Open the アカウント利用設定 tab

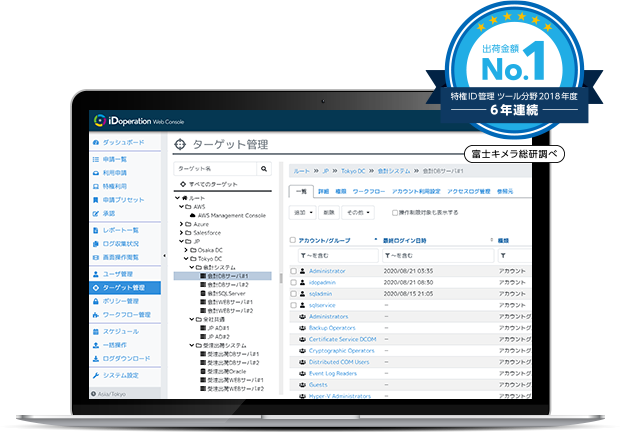pos(416,191)
